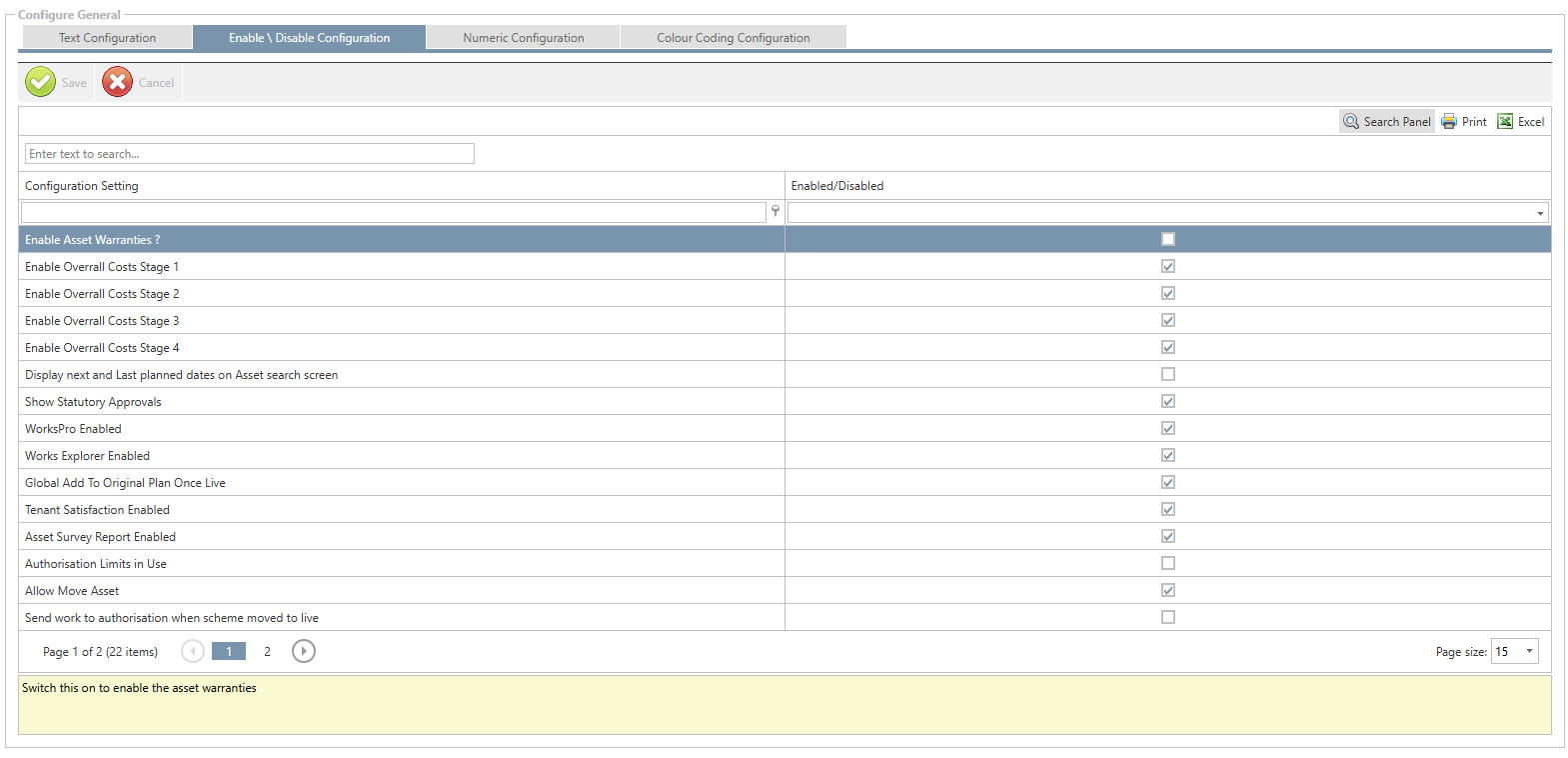Select the Colour Coding Configuration tab
This screenshot has width=1568, height=758.
coord(733,38)
